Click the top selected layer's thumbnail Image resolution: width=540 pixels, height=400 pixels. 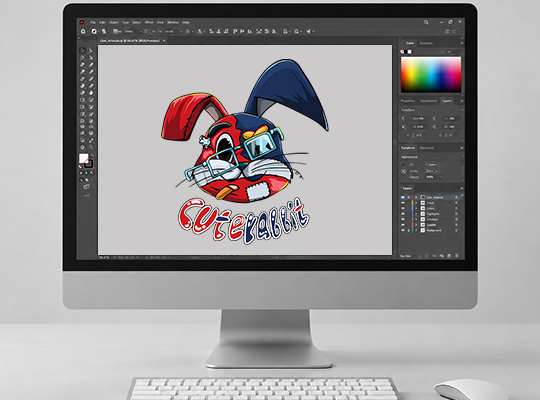coord(423,197)
